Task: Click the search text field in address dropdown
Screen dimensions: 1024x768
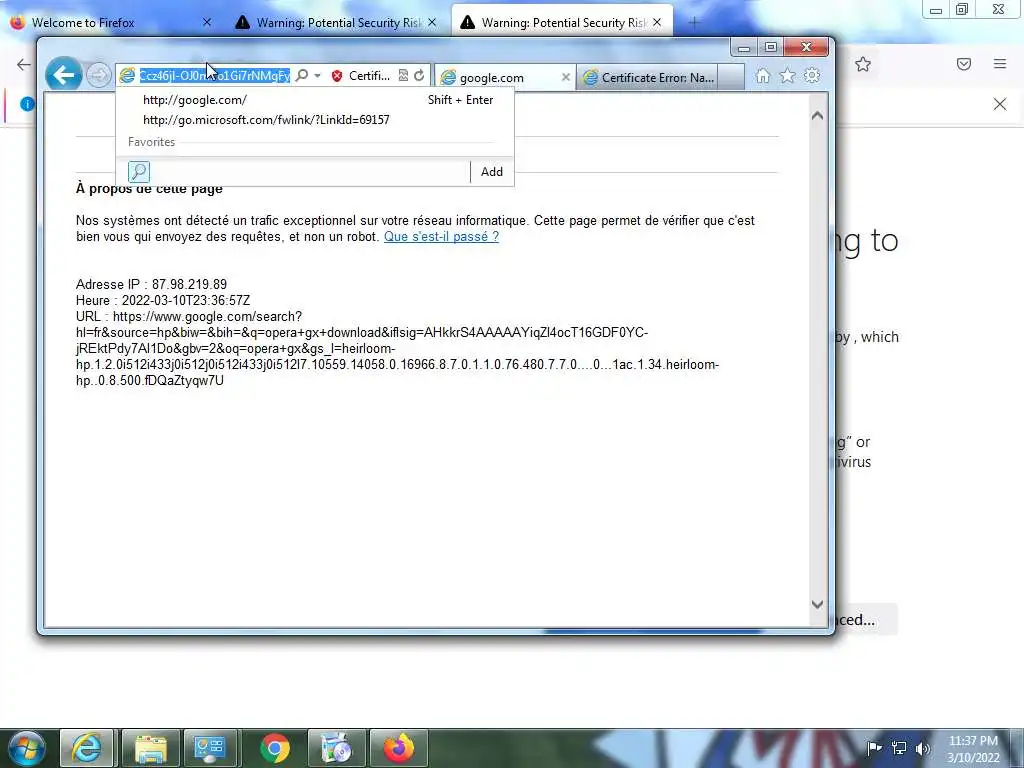Action: tap(310, 172)
